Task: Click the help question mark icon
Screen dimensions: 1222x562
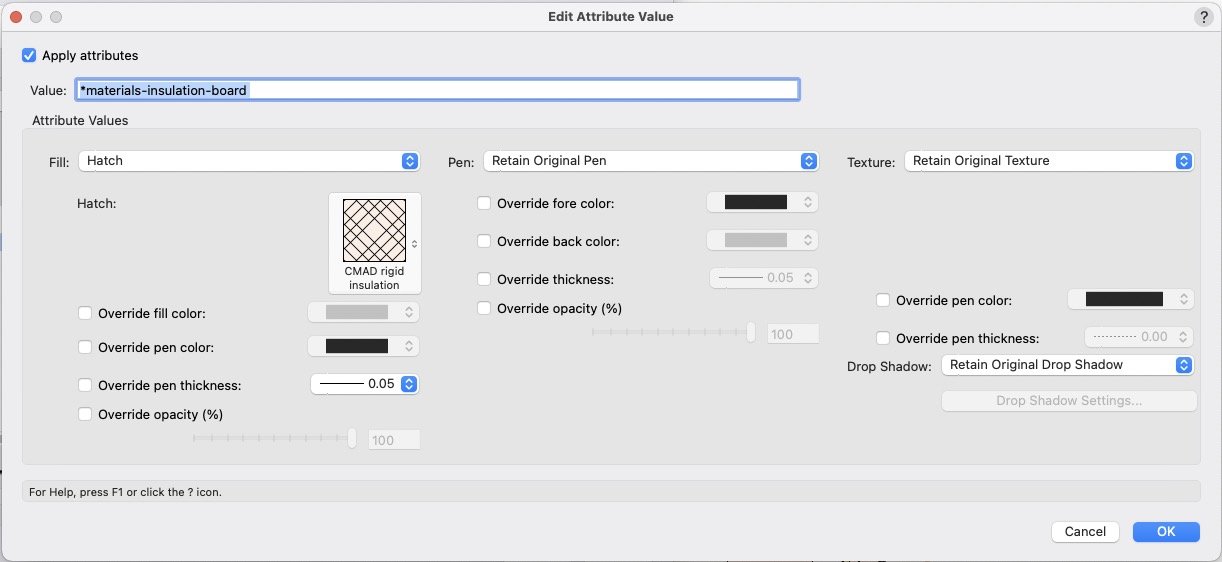Action: [x=1203, y=17]
